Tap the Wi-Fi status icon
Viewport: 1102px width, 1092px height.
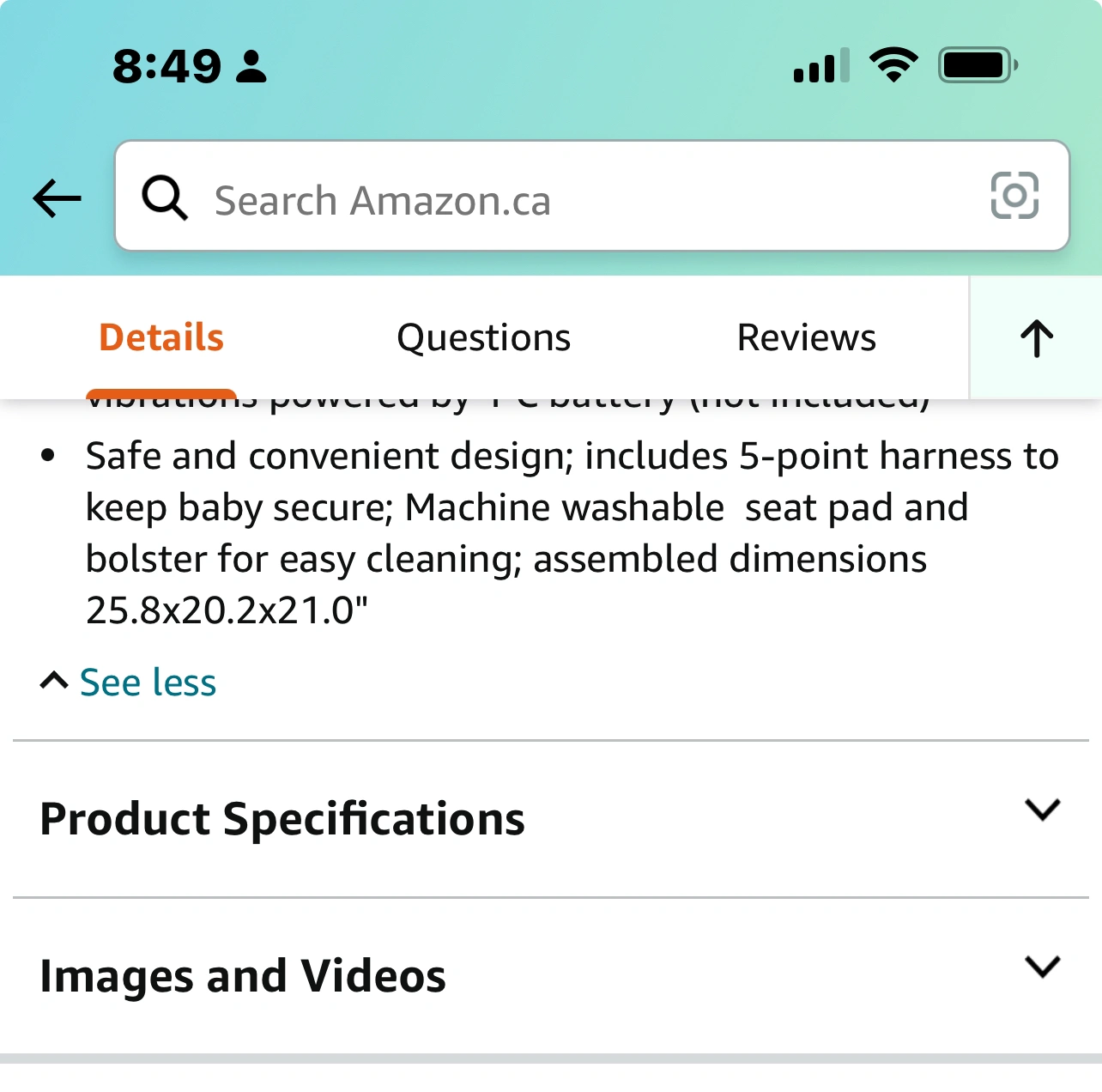pyautogui.click(x=893, y=65)
